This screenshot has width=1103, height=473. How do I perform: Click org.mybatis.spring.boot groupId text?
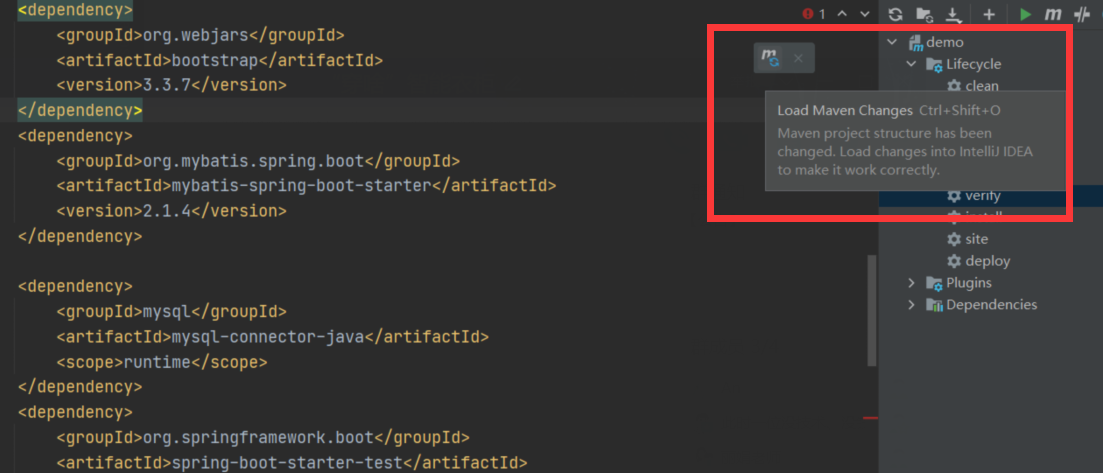point(254,161)
